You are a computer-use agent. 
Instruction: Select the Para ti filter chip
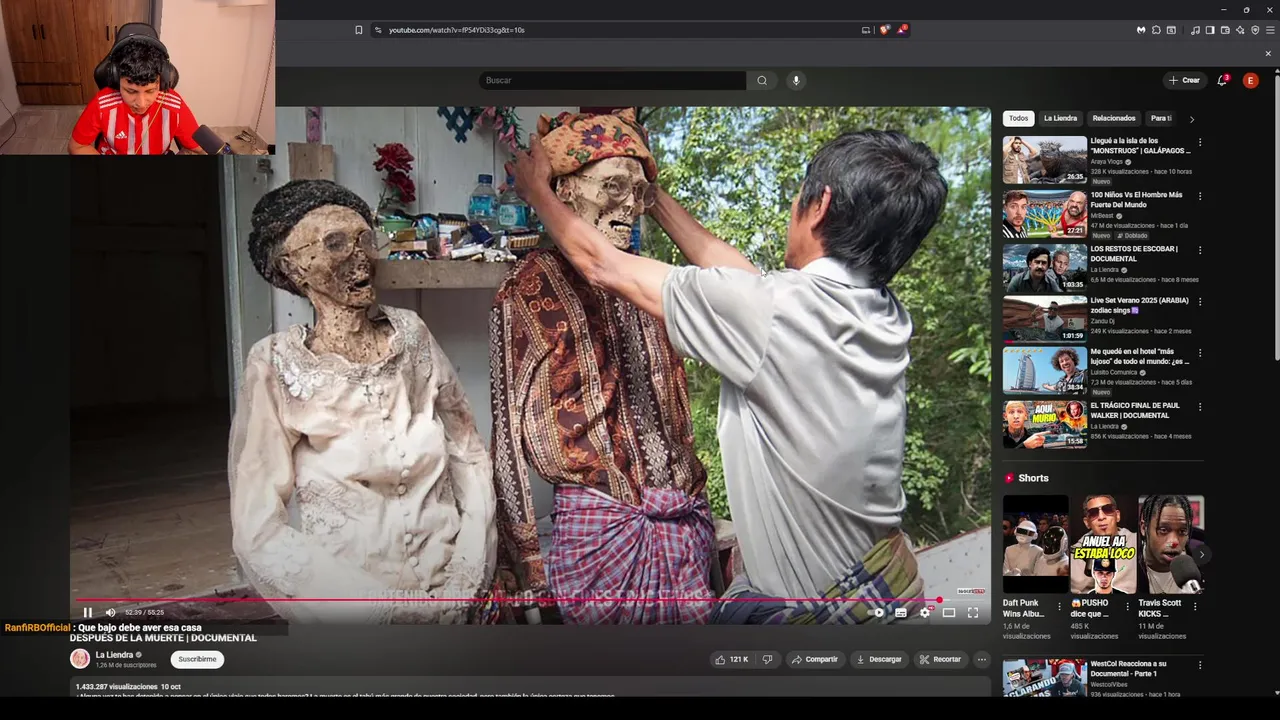coord(1161,118)
